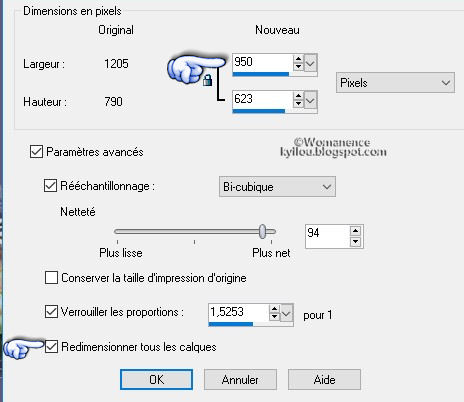464x402 pixels.
Task: Decrease width with the down spinner arrow
Action: tap(298, 66)
